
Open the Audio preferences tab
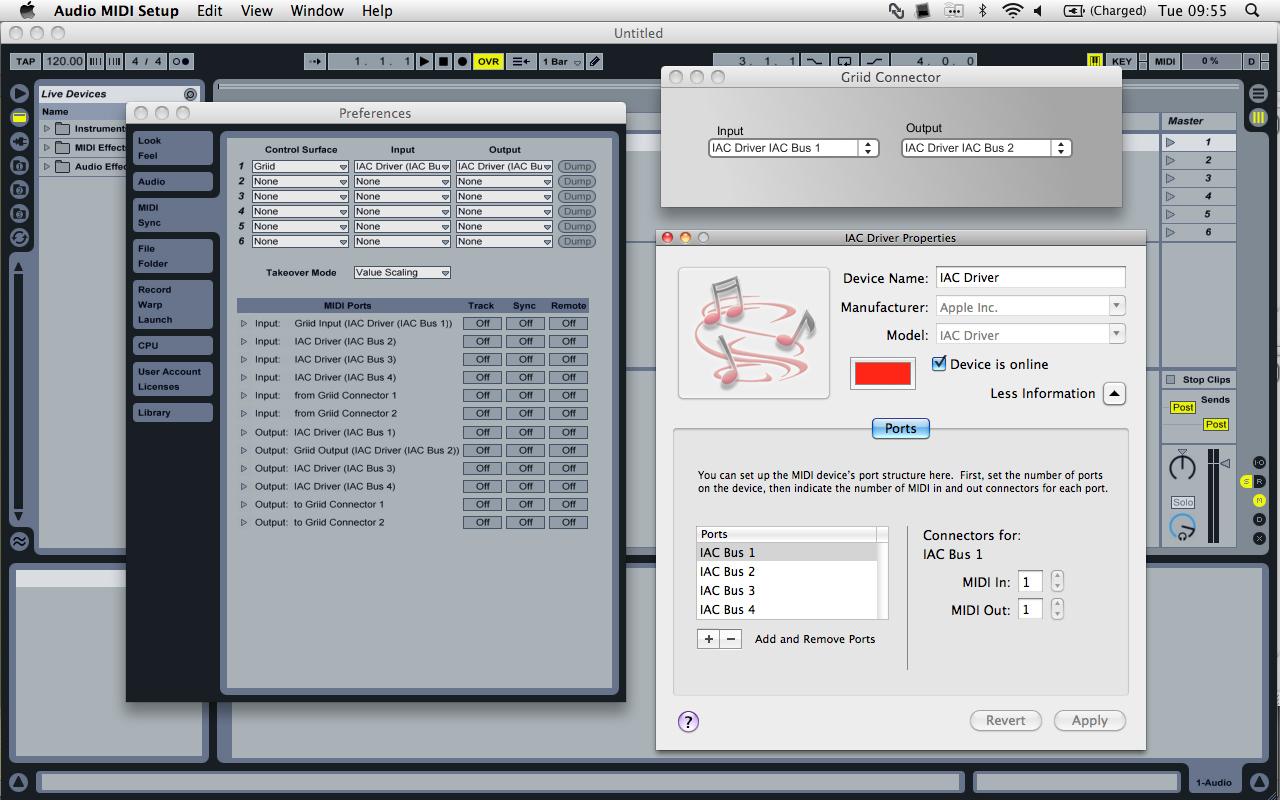[x=173, y=182]
